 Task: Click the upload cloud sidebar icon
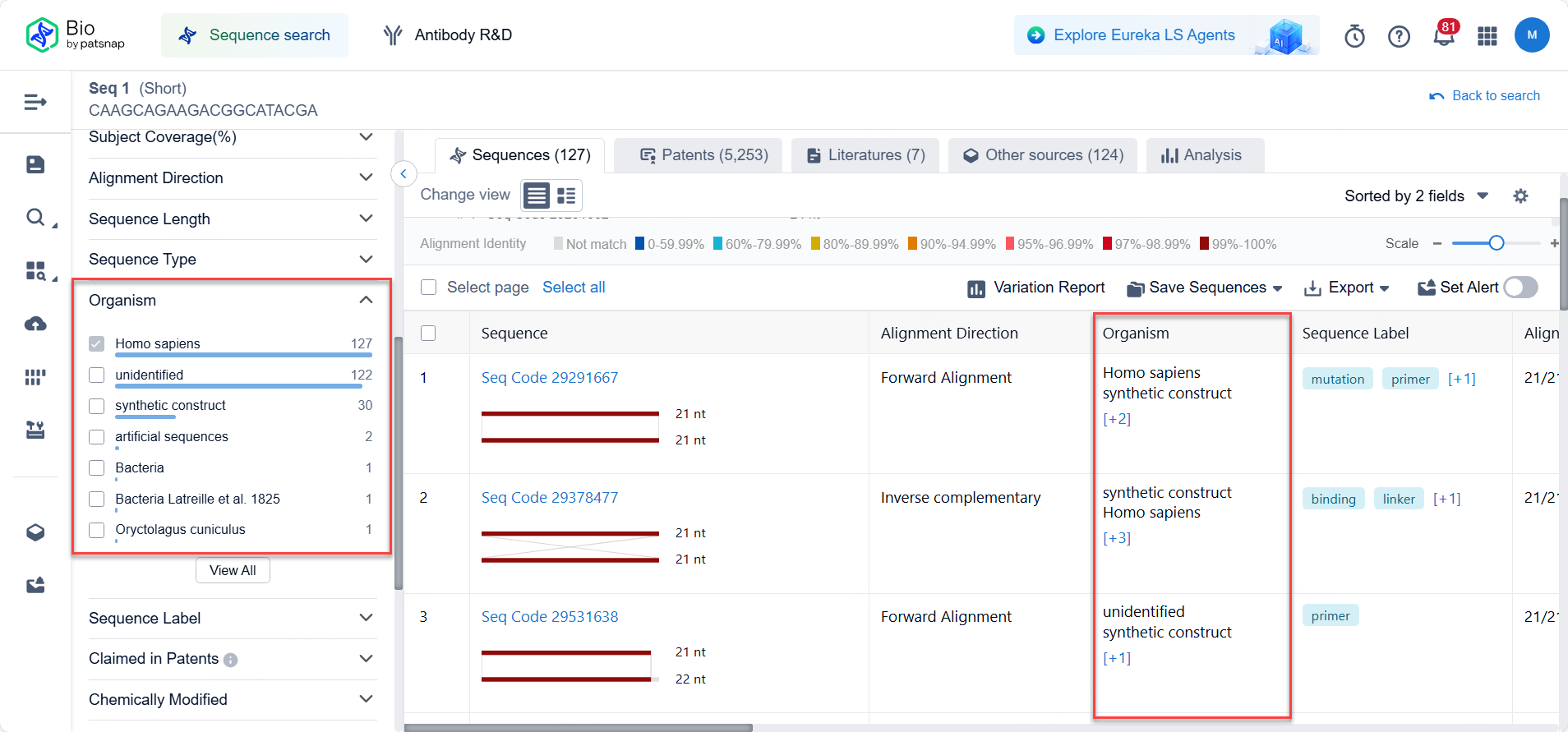pos(35,324)
